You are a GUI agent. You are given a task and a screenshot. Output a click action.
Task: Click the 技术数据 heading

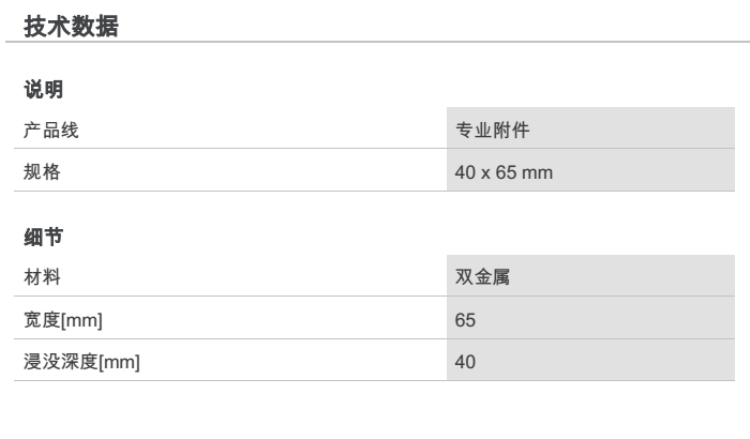pyautogui.click(x=71, y=28)
